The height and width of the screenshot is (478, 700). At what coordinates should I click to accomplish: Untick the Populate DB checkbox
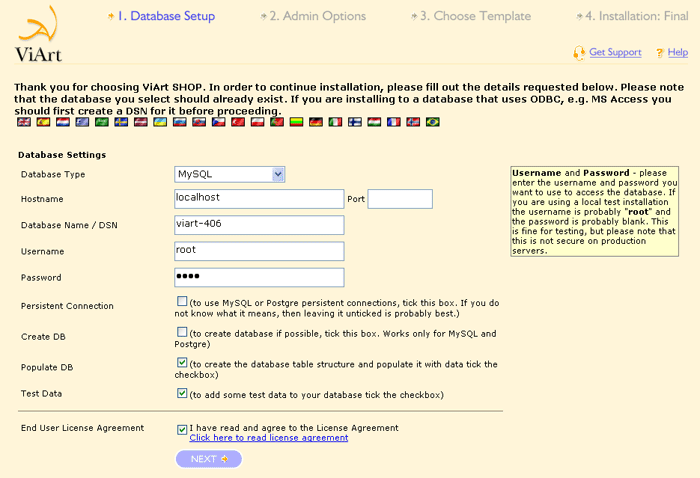tap(182, 362)
